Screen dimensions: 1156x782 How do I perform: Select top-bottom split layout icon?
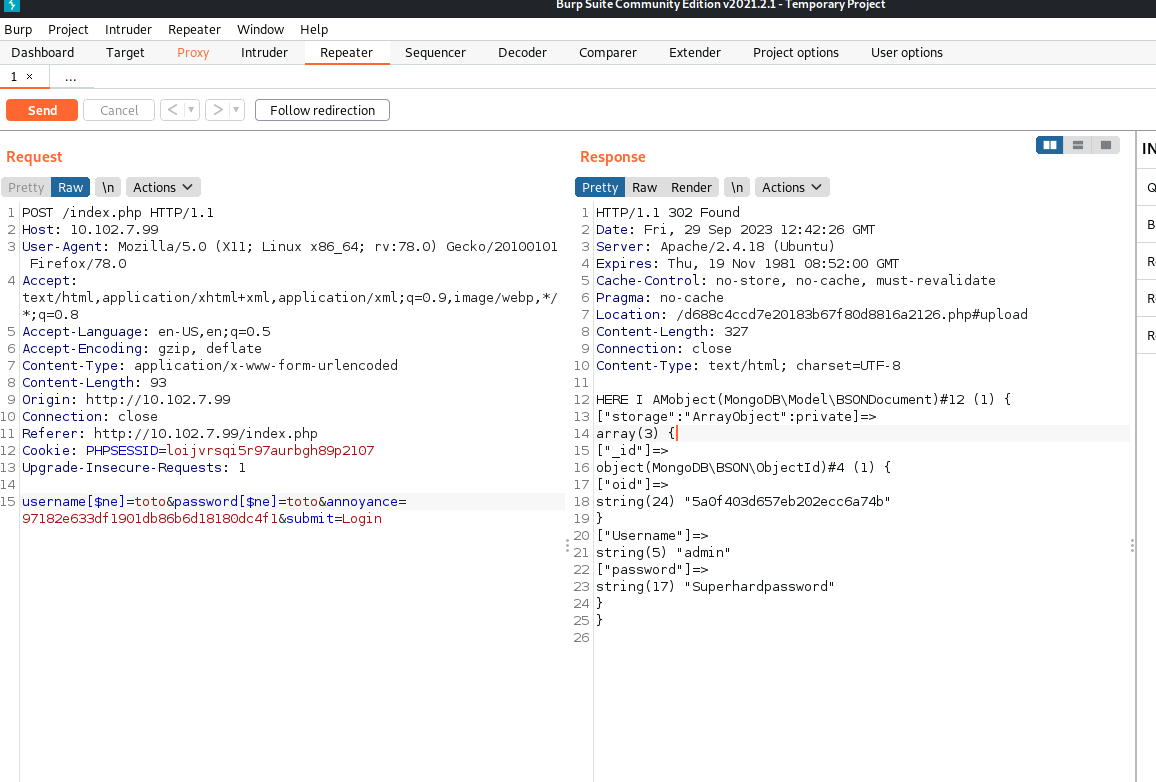(1077, 145)
